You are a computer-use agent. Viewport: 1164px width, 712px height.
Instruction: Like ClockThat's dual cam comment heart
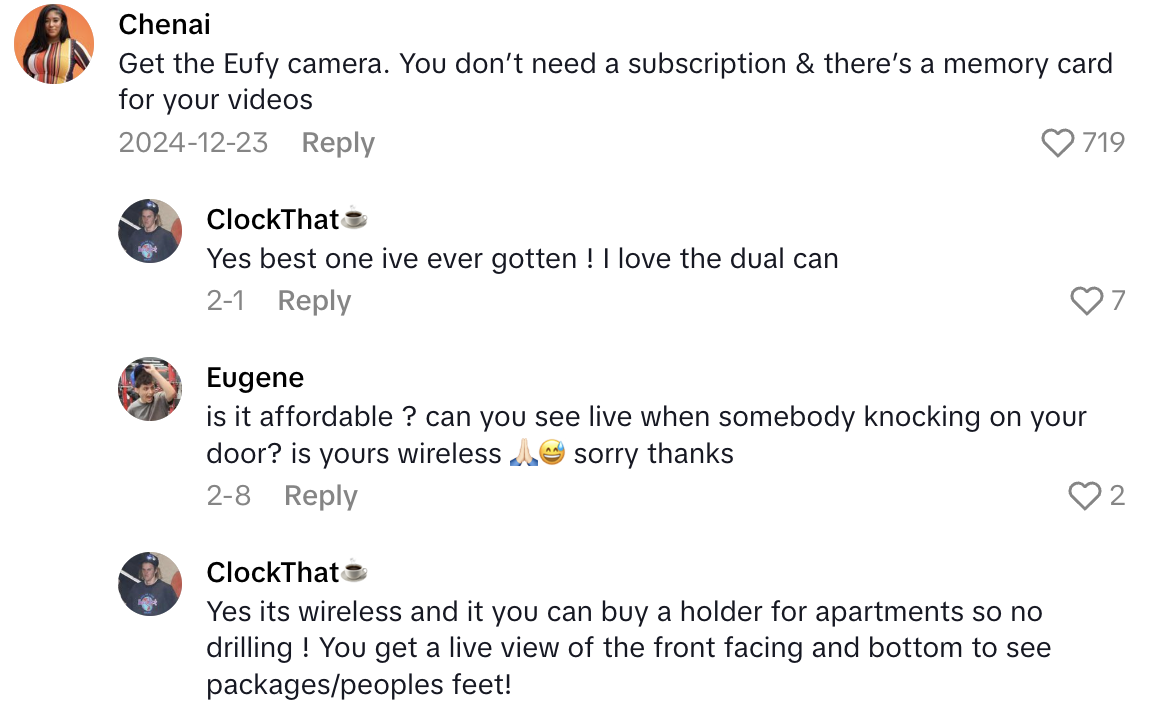[1086, 301]
